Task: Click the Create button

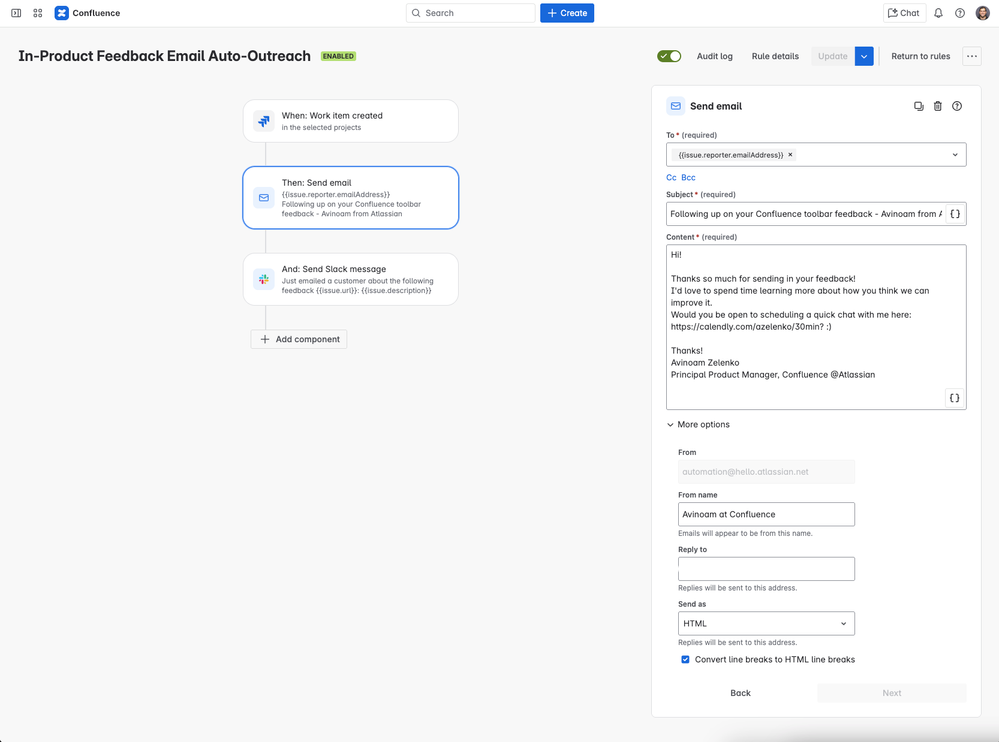Action: (x=567, y=13)
